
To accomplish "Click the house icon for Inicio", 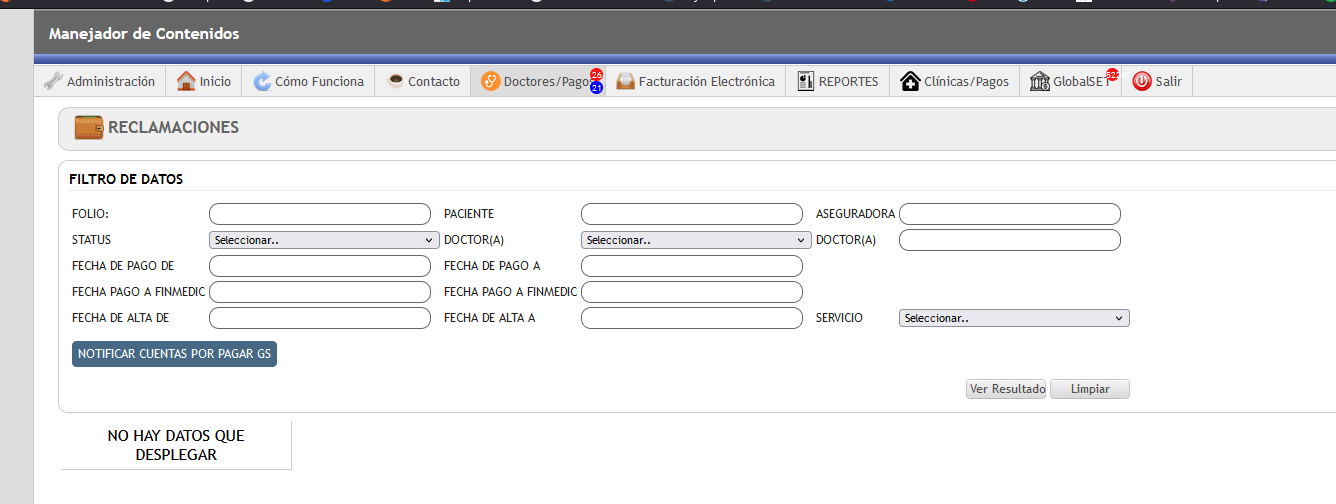I will (186, 82).
